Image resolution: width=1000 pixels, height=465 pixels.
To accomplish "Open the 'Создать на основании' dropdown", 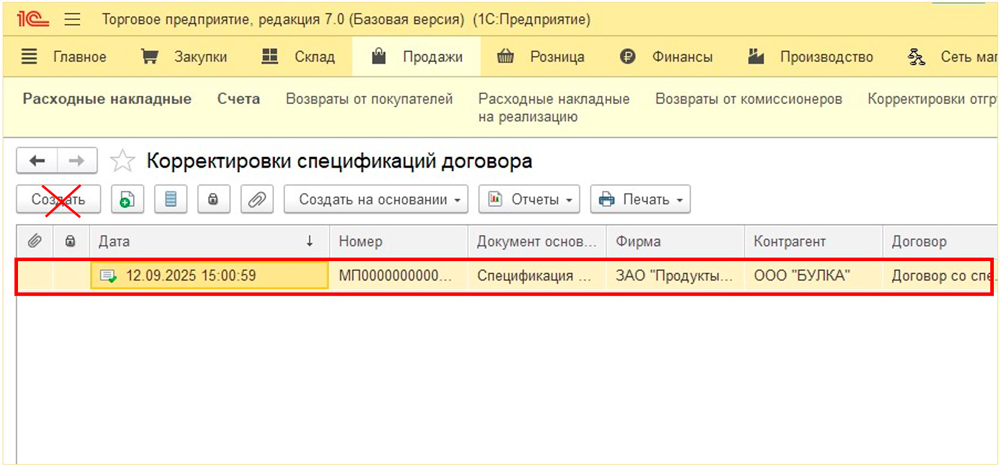I will click(376, 199).
